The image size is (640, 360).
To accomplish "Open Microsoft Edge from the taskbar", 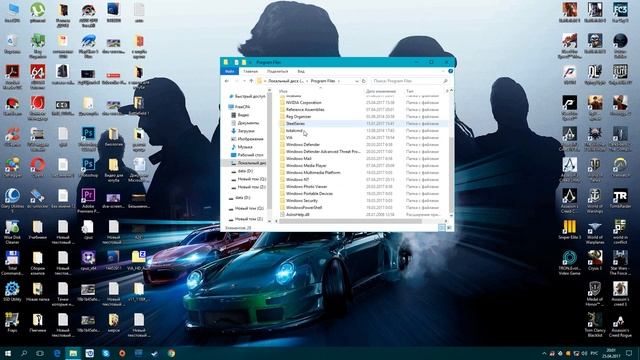I will [57, 353].
